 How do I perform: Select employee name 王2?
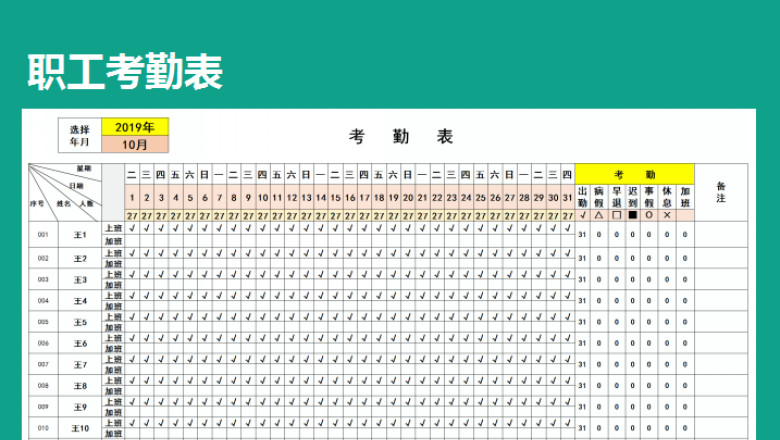click(80, 258)
